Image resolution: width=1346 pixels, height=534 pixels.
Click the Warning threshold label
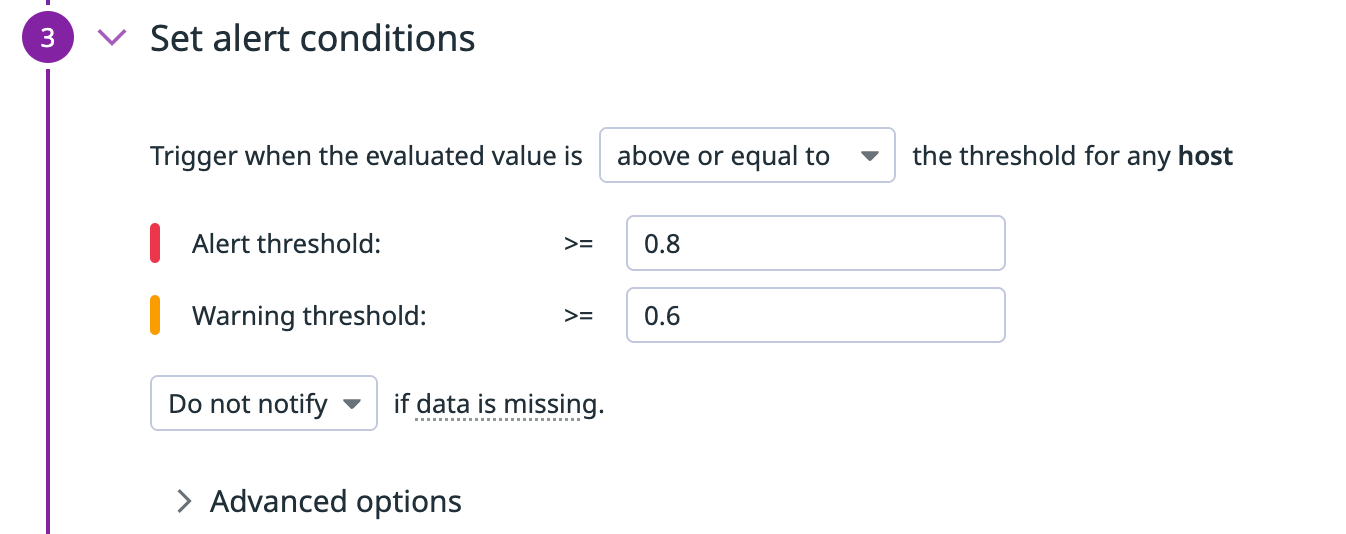coord(309,316)
